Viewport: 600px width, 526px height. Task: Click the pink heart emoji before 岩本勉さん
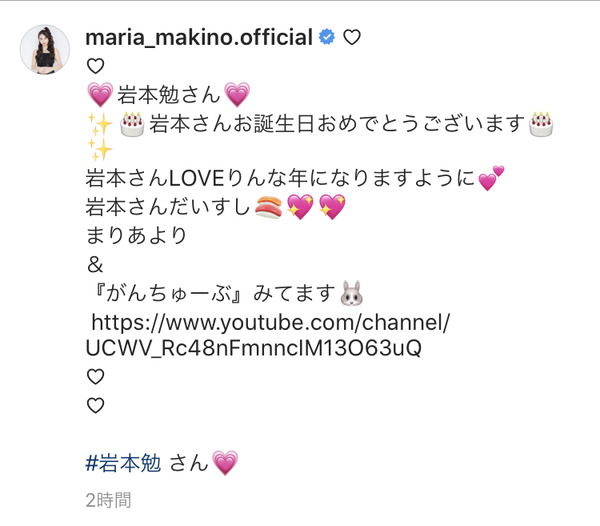100,94
